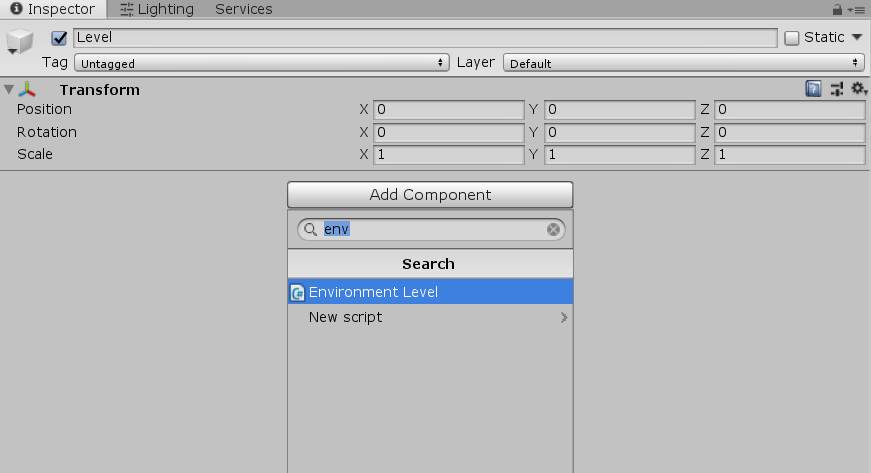The width and height of the screenshot is (871, 473).
Task: Click the Transform preset selector icon
Action: point(837,89)
